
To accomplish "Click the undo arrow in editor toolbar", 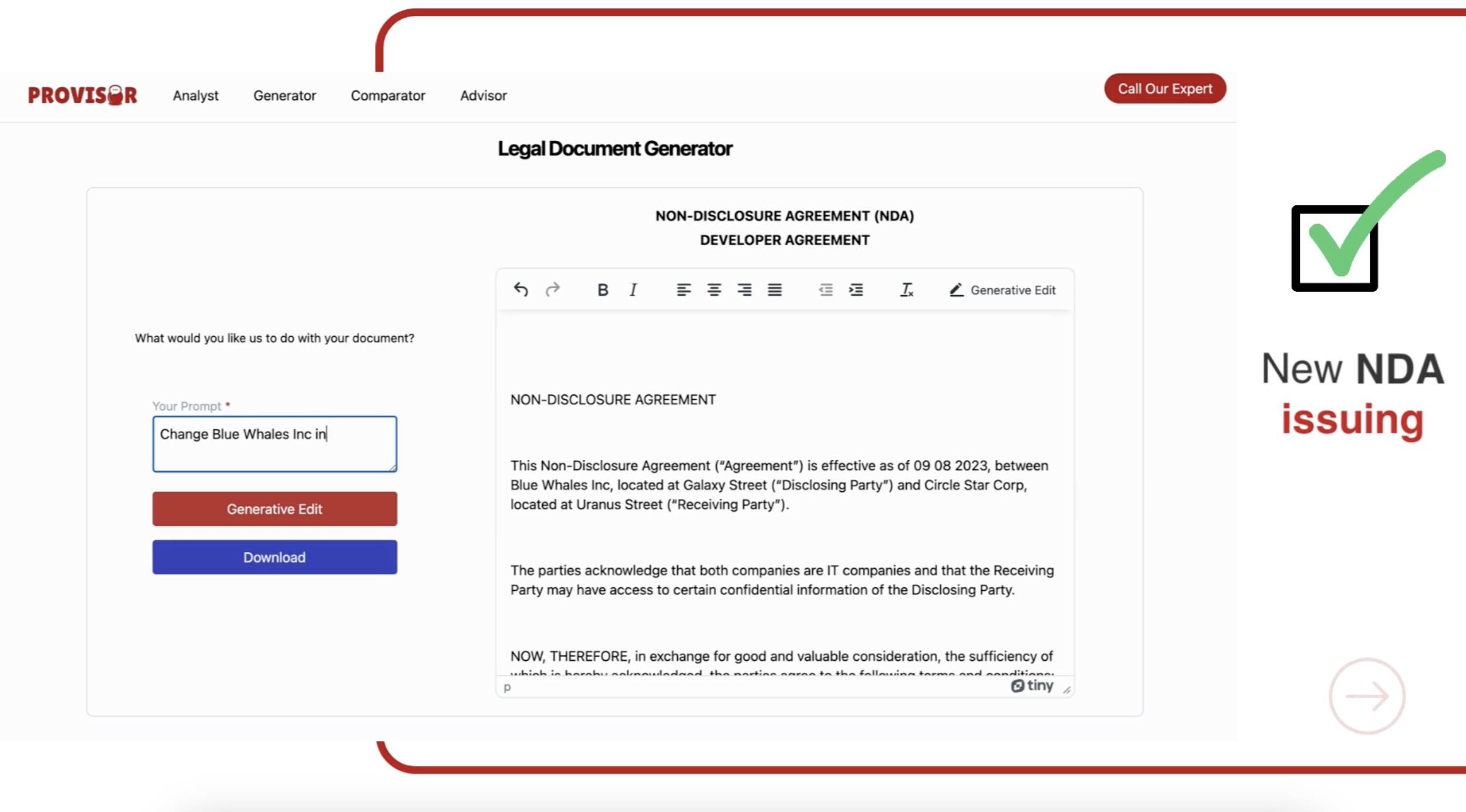I will (521, 289).
